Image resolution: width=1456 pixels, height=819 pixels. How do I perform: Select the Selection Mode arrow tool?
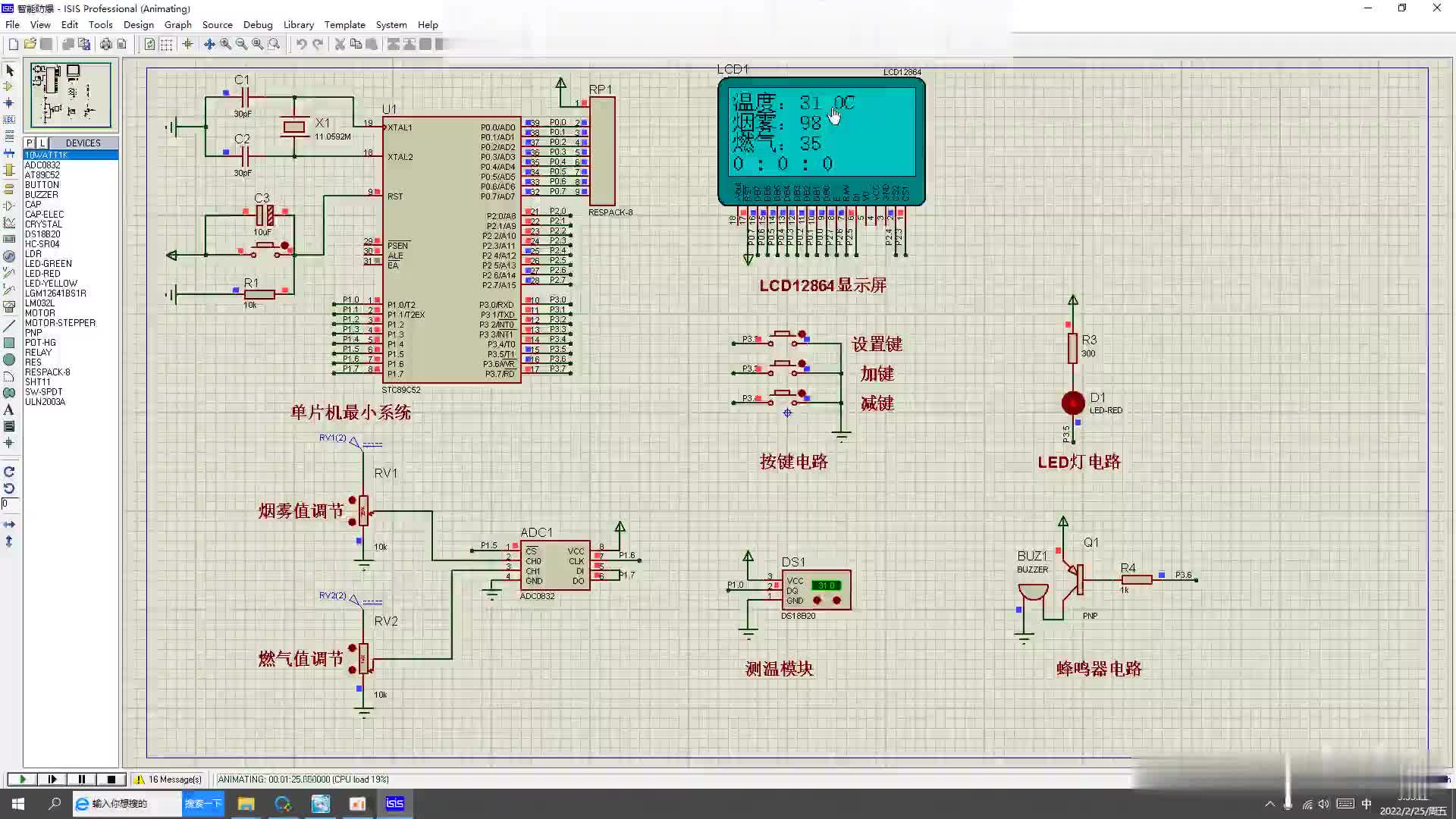click(10, 71)
